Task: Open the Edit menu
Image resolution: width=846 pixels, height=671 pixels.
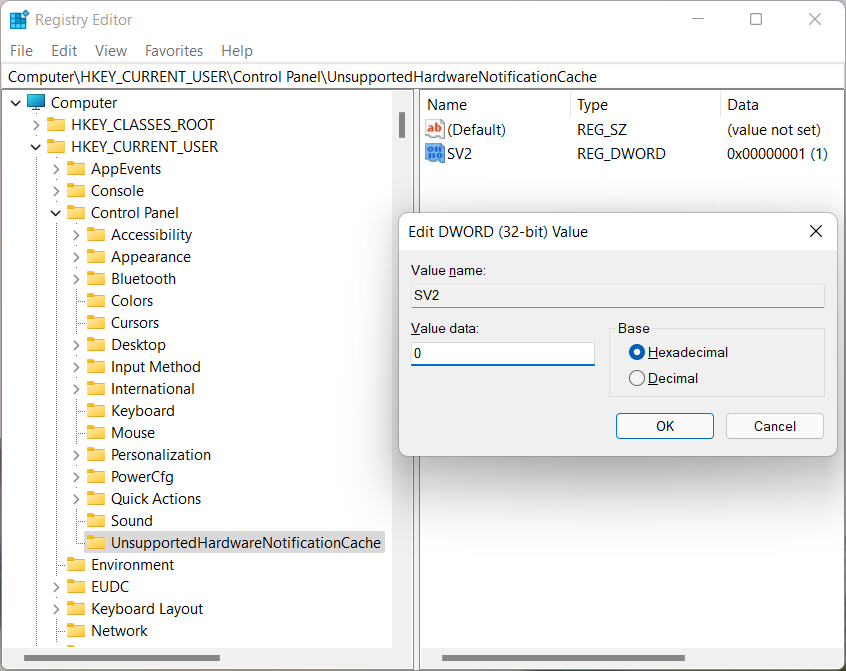Action: (x=64, y=50)
